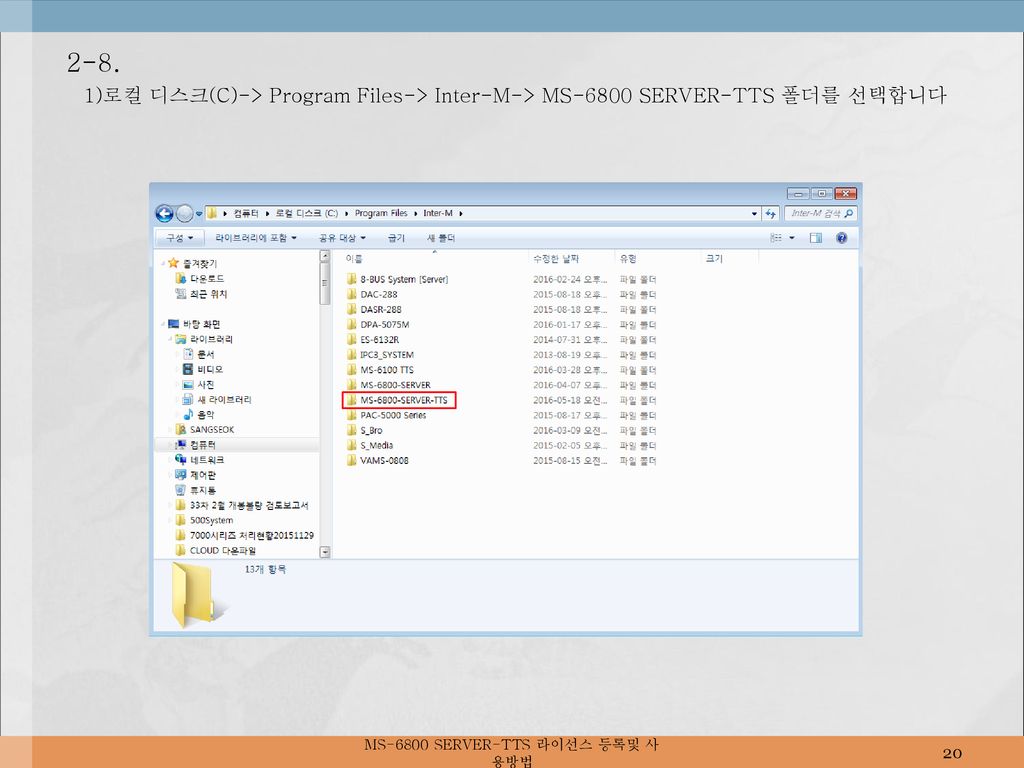The width and height of the screenshot is (1024, 768).
Task: Select 즐겨찾기 in navigation pane
Action: [x=200, y=263]
